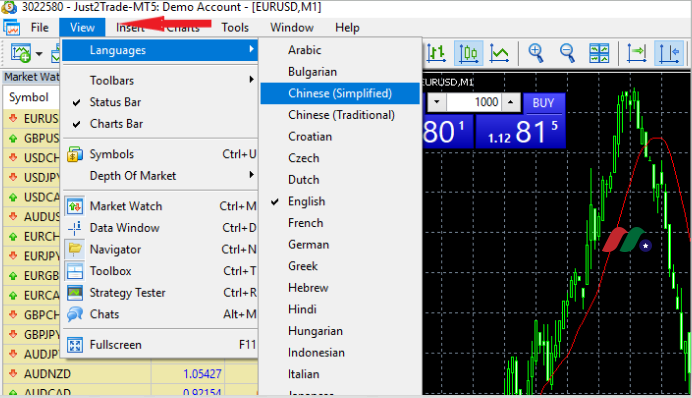Screen dimensions: 692x398
Task: Select the bar chart type icon
Action: (x=436, y=53)
